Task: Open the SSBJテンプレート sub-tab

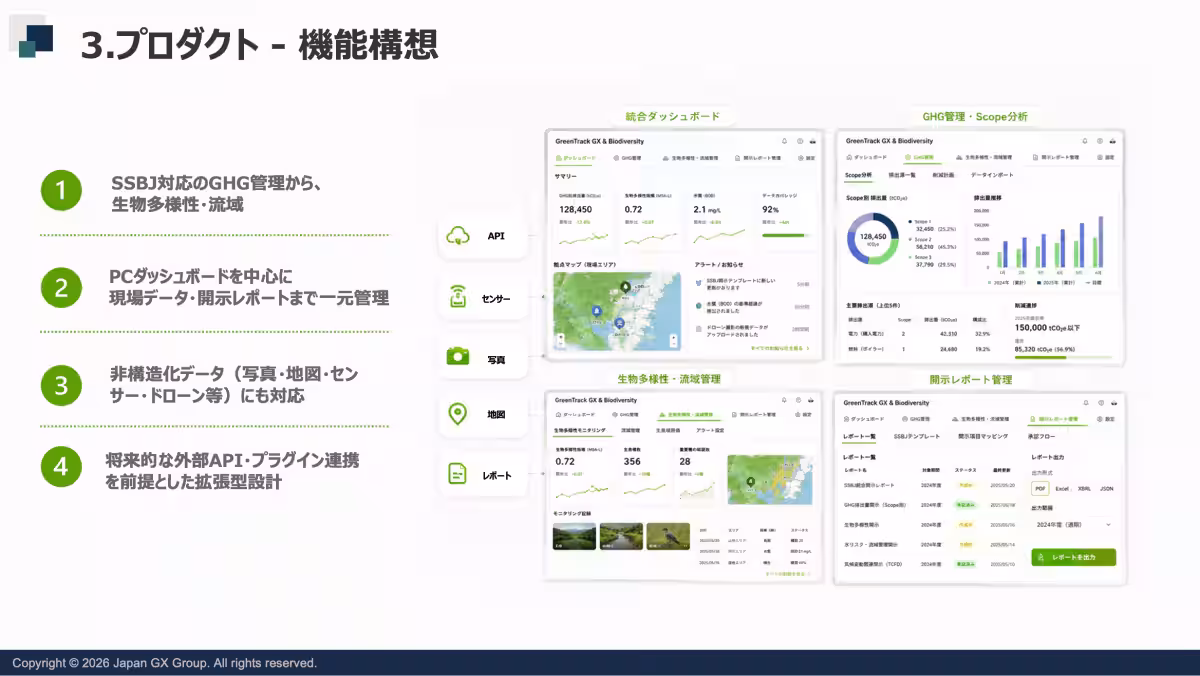Action: [917, 437]
